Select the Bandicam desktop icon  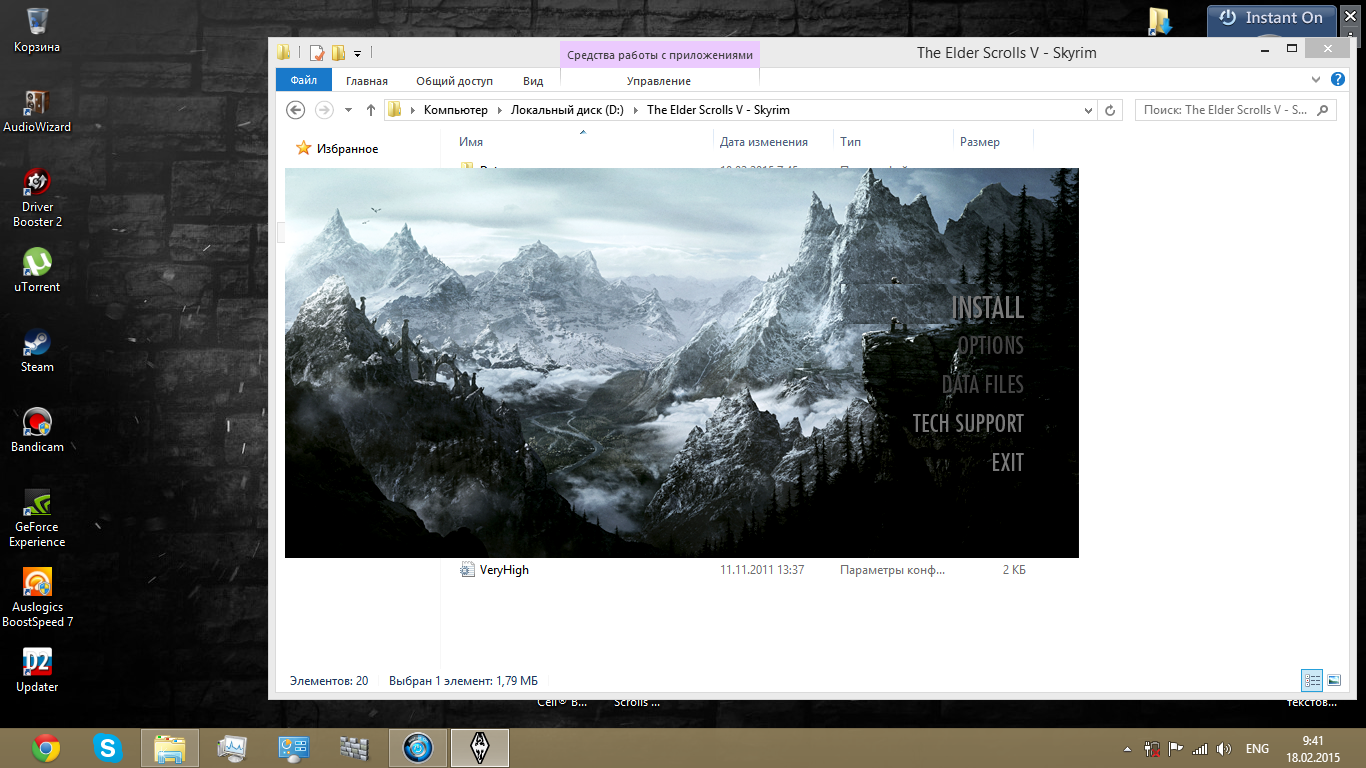click(x=37, y=430)
